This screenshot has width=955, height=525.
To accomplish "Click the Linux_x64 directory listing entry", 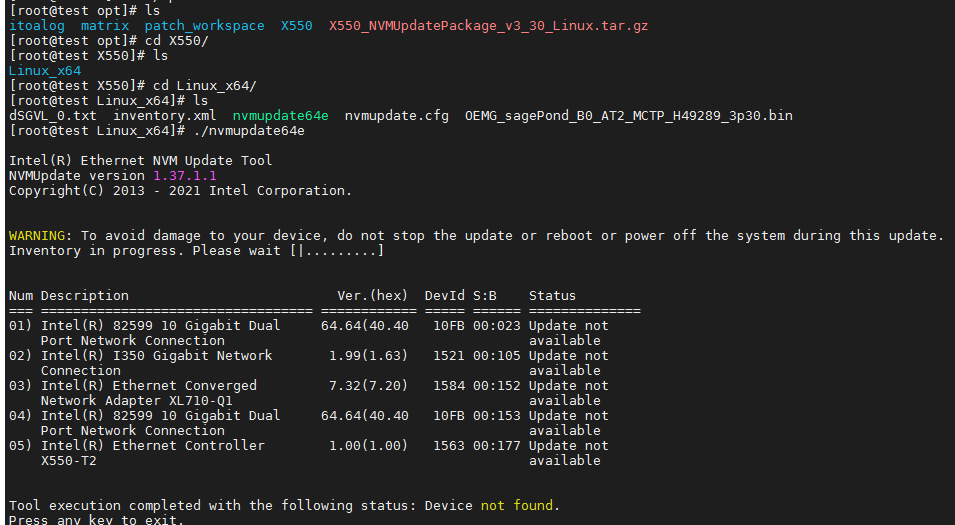I will pos(44,71).
